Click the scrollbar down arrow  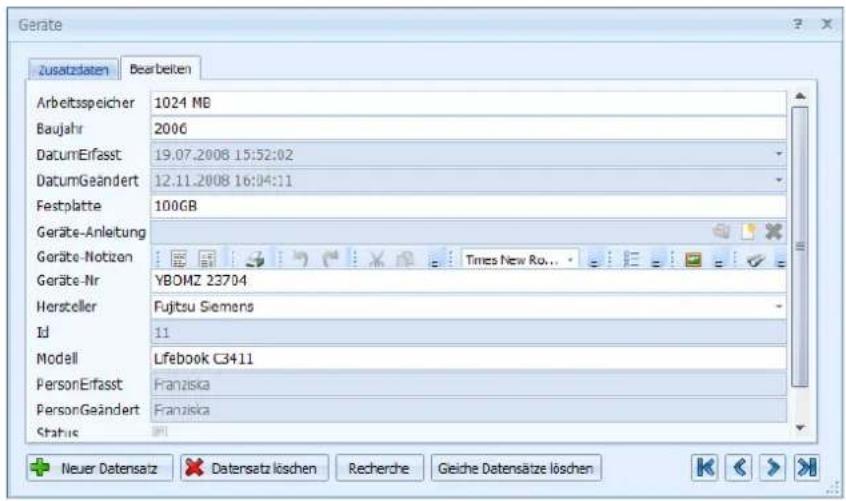coord(800,428)
